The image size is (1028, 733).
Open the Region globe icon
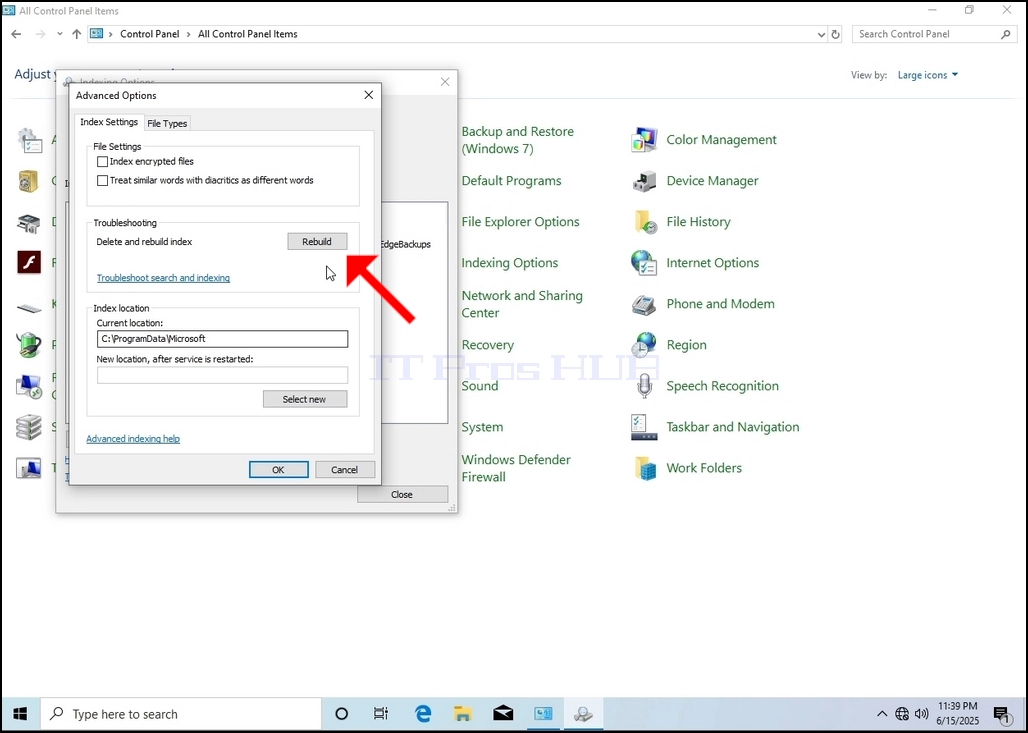coord(644,345)
